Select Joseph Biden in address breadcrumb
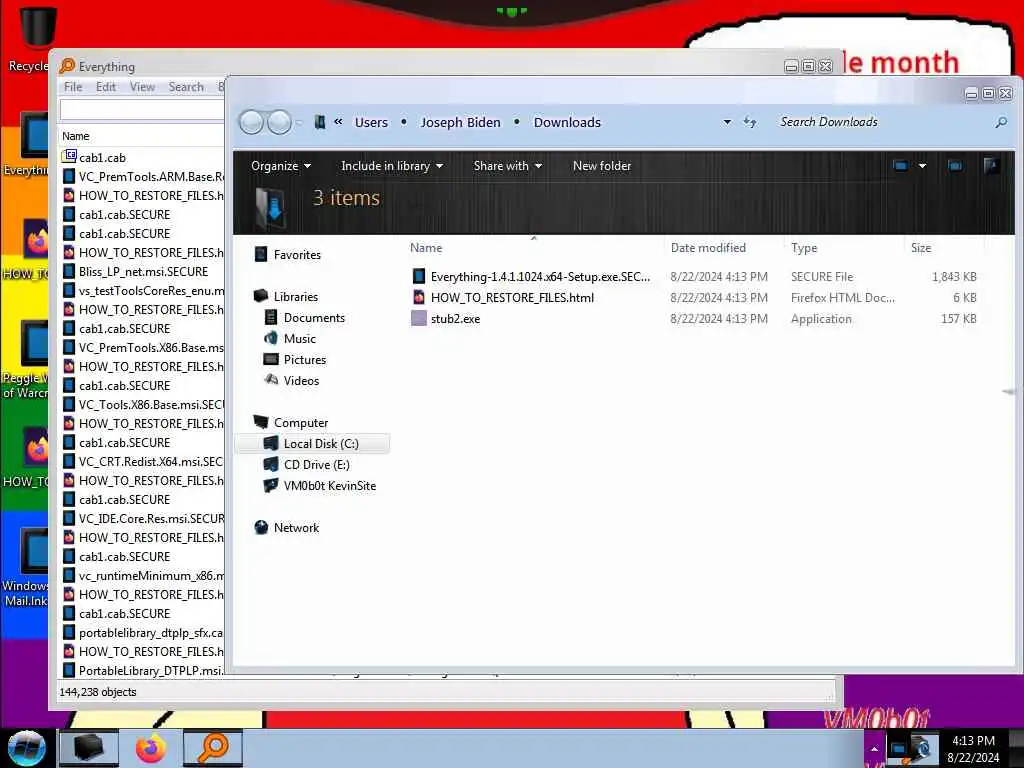 (460, 122)
